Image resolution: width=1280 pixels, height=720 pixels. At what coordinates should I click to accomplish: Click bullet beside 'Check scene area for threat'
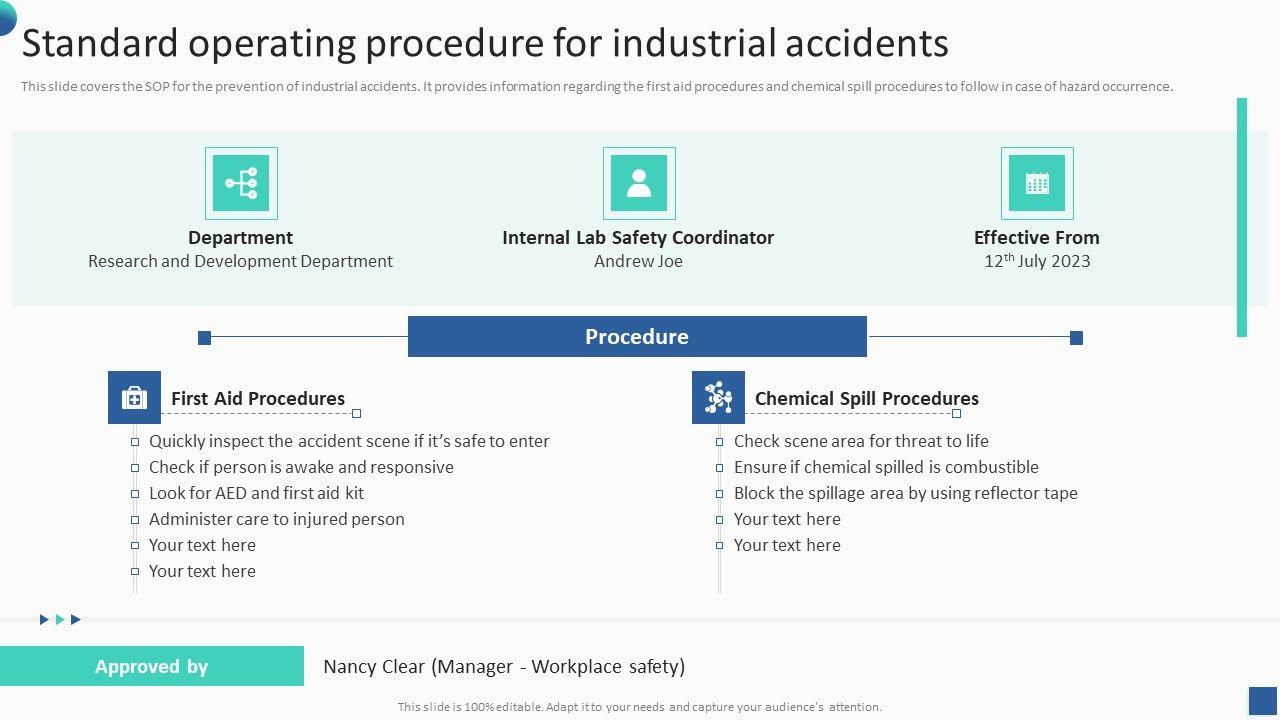(719, 442)
